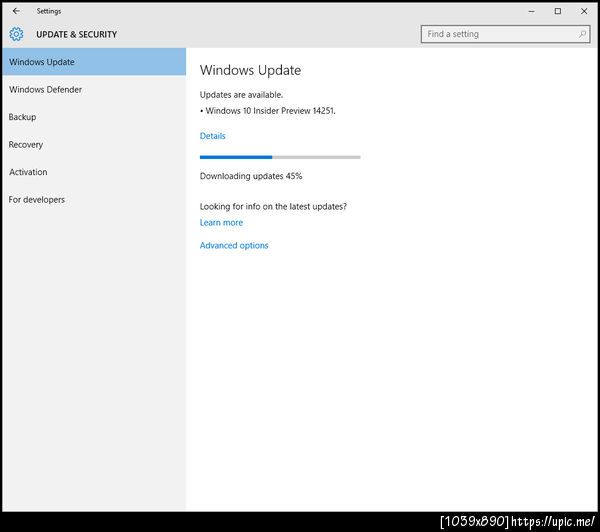Click the Learn more link

(221, 222)
